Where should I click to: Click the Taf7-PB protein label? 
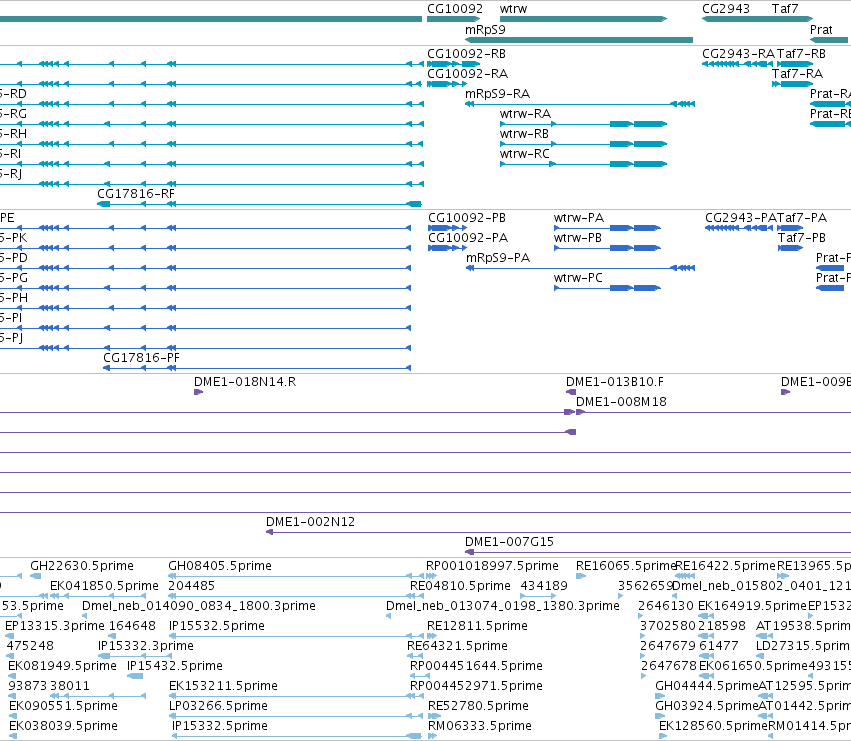[802, 238]
